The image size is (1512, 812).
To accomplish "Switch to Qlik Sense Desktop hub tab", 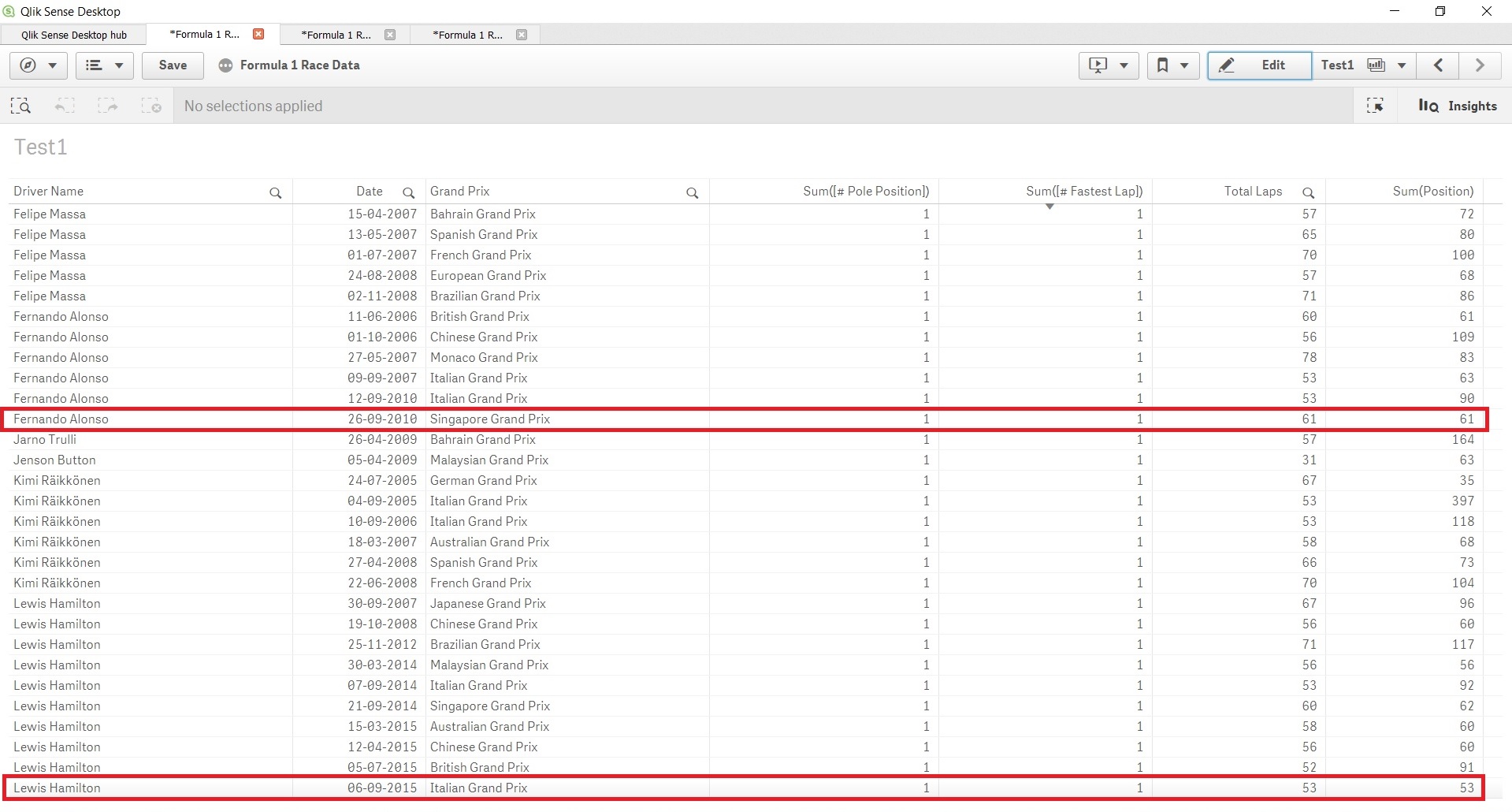I will point(74,35).
